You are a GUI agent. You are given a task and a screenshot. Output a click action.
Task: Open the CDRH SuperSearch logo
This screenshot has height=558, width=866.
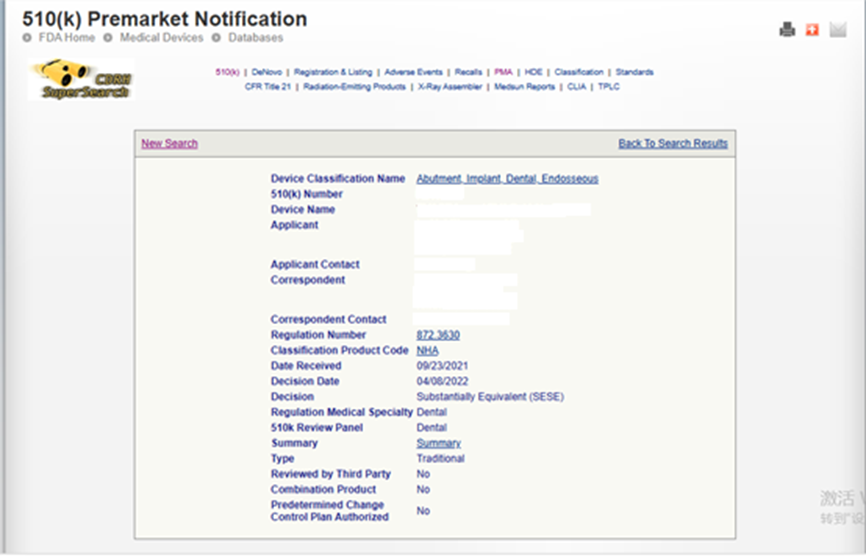82,79
